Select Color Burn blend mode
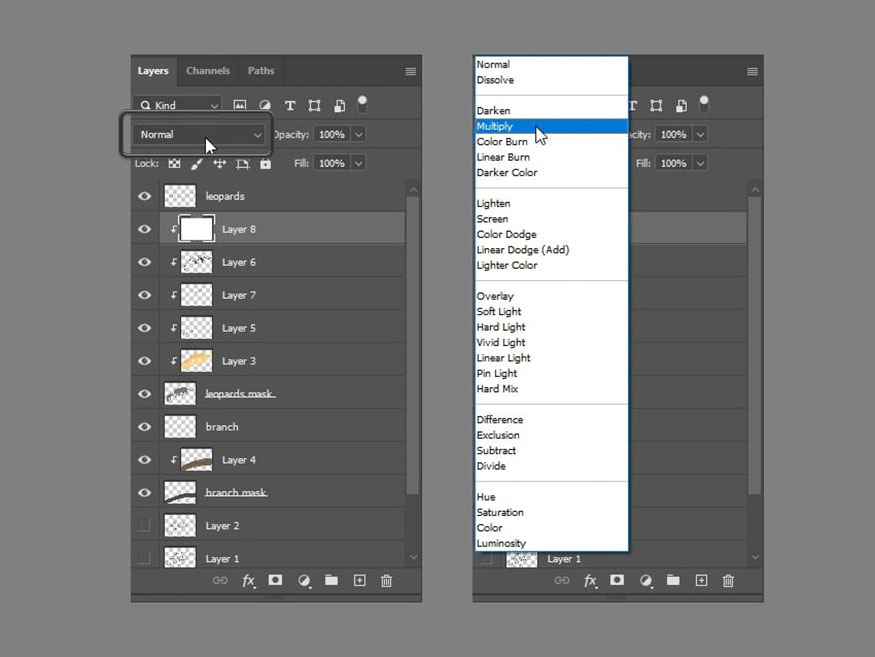875x657 pixels. click(x=551, y=142)
